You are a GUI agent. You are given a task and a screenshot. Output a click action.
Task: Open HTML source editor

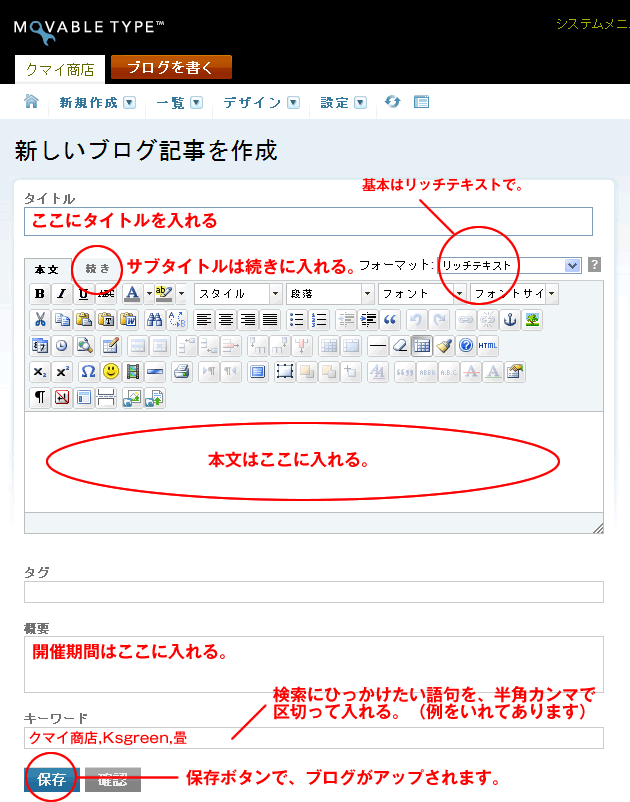pyautogui.click(x=488, y=346)
